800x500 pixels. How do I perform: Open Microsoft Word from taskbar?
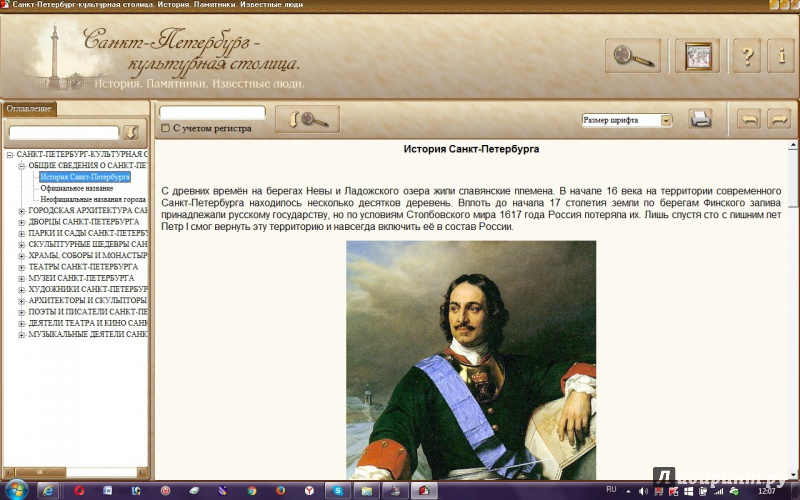[108, 490]
